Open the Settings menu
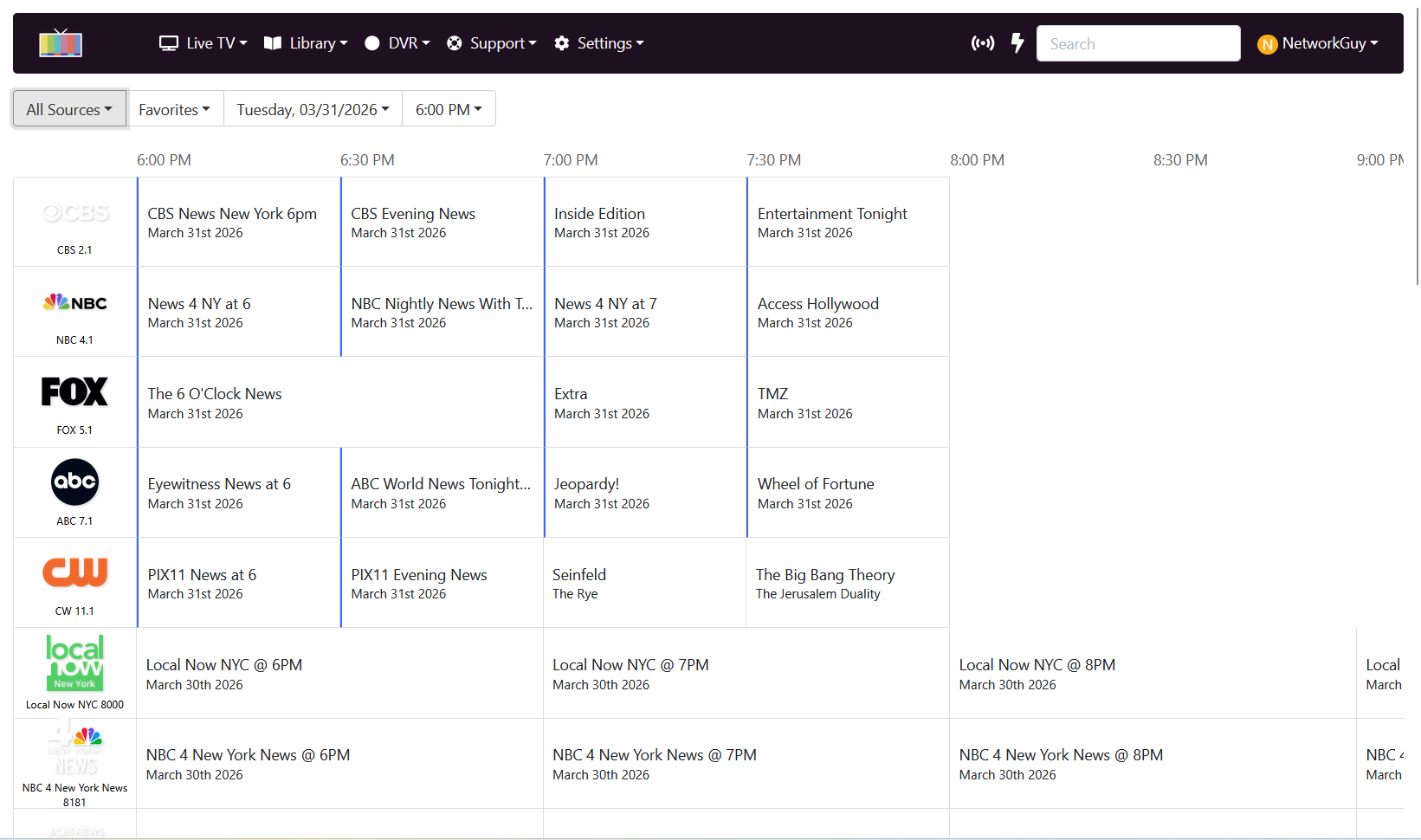 (x=599, y=43)
